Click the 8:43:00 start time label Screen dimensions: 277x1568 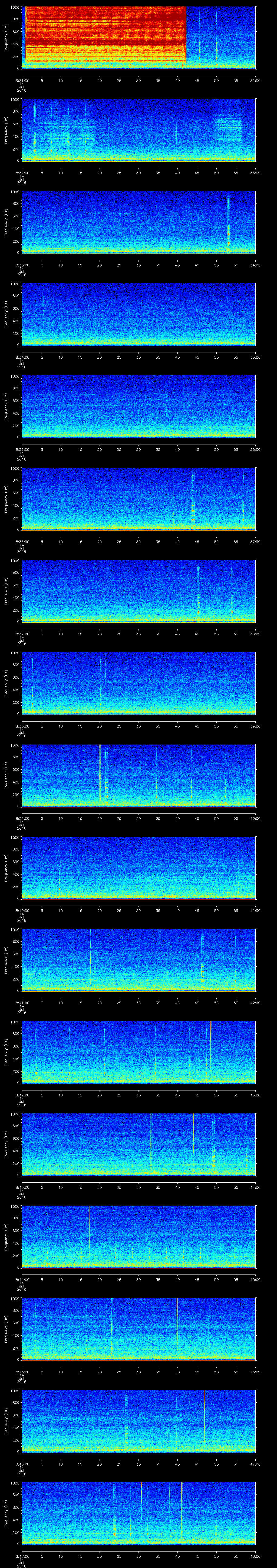pos(22,1187)
